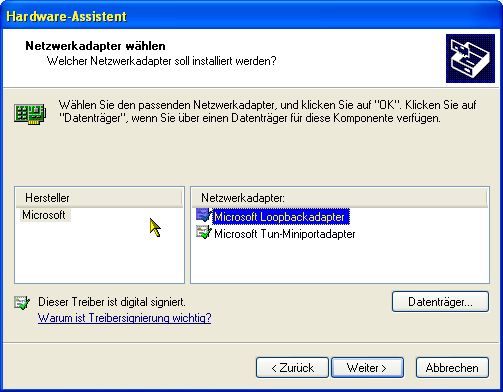Open the Datenträger... dialog
The height and width of the screenshot is (392, 503).
coord(440,302)
